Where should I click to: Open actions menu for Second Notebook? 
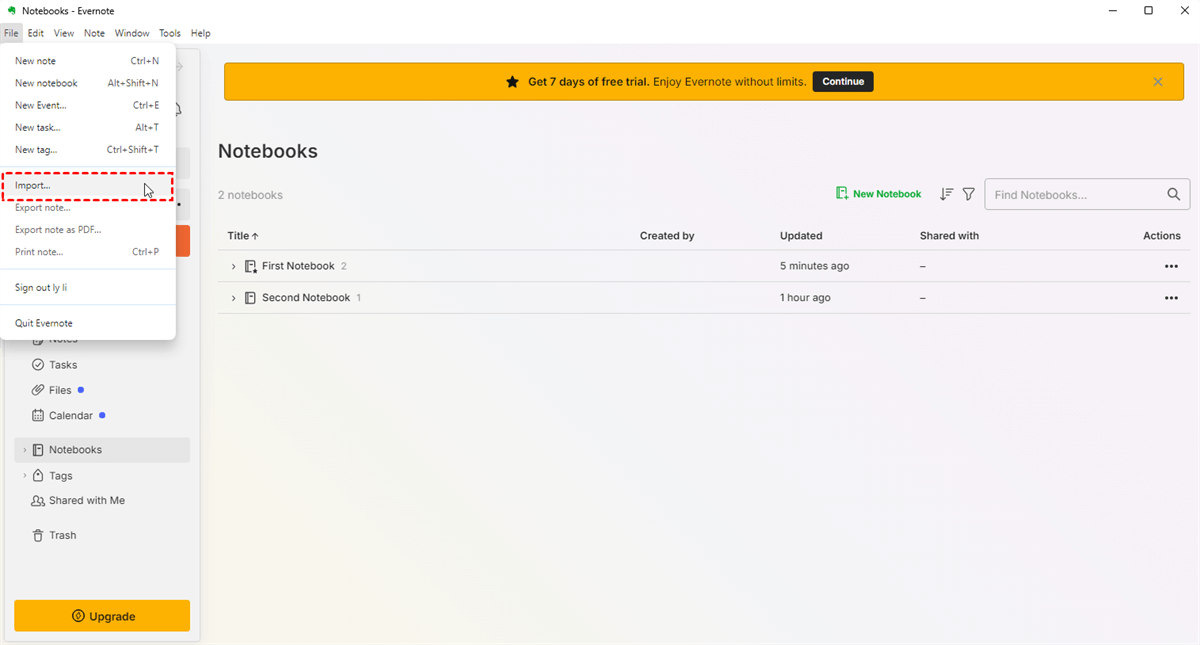(x=1171, y=298)
